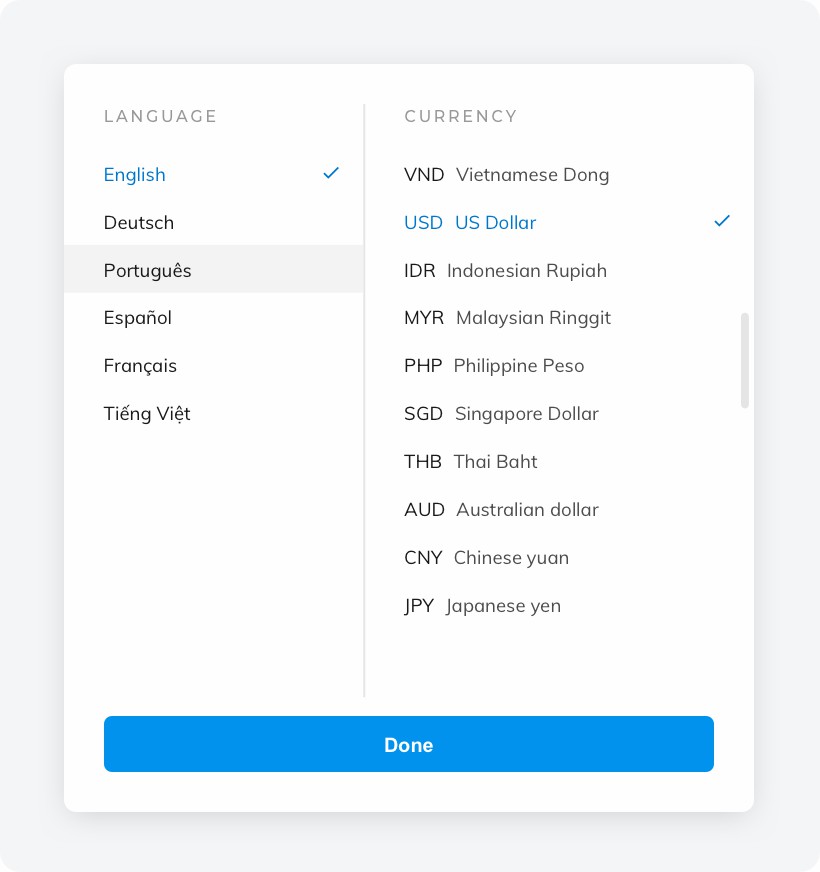The width and height of the screenshot is (820, 872).
Task: Pick MYR Malaysian Ringgit currency
Action: click(x=507, y=318)
